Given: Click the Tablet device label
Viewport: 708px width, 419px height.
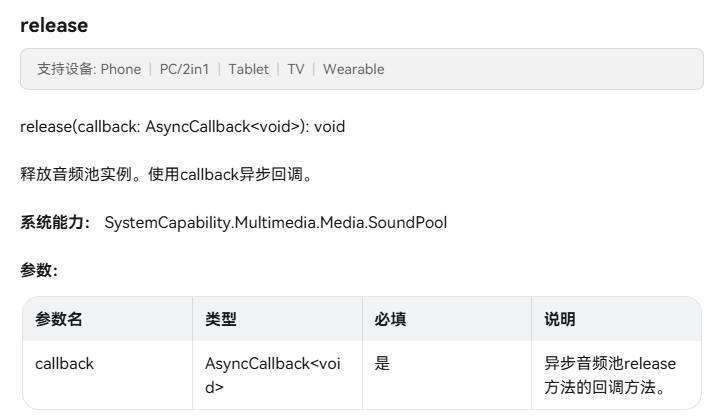Looking at the screenshot, I should pos(248,70).
